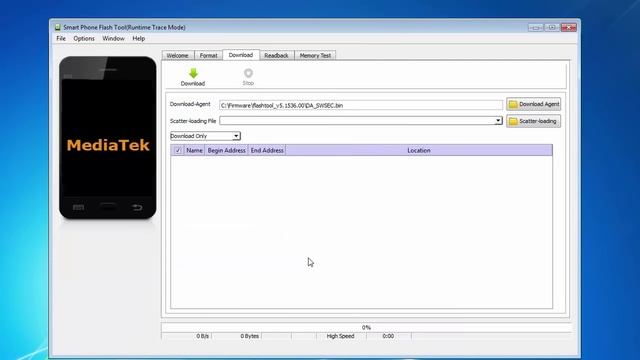Switch to the Memory Test tab

315,56
